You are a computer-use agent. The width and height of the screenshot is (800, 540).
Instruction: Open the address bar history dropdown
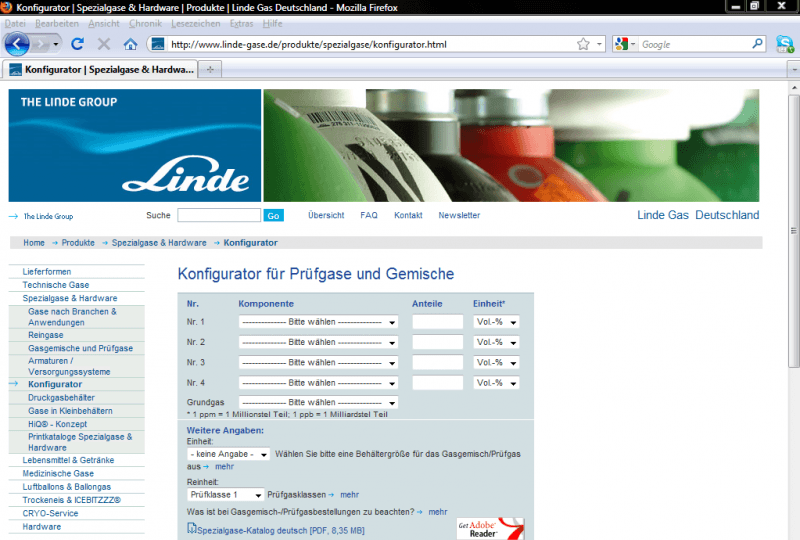point(599,44)
